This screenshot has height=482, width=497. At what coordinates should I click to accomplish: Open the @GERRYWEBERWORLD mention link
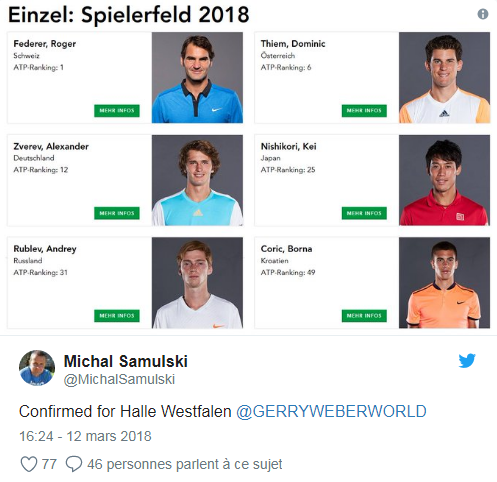[x=331, y=411]
